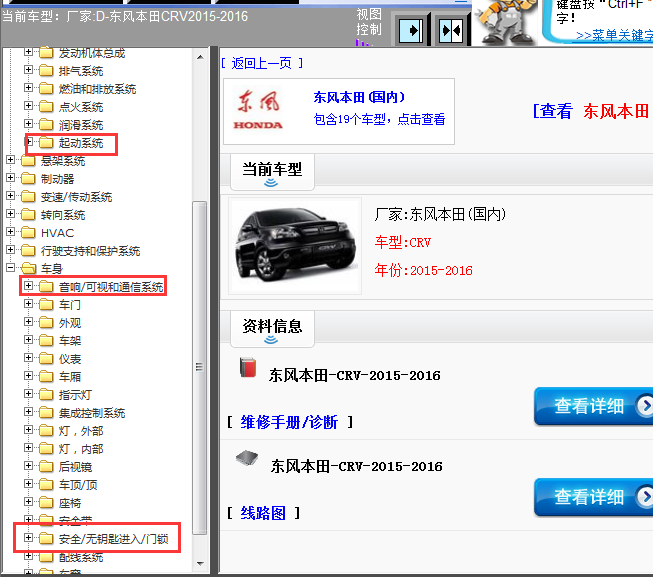
Task: Click 查看详细 button for 维修手册/诊断
Action: coord(593,406)
